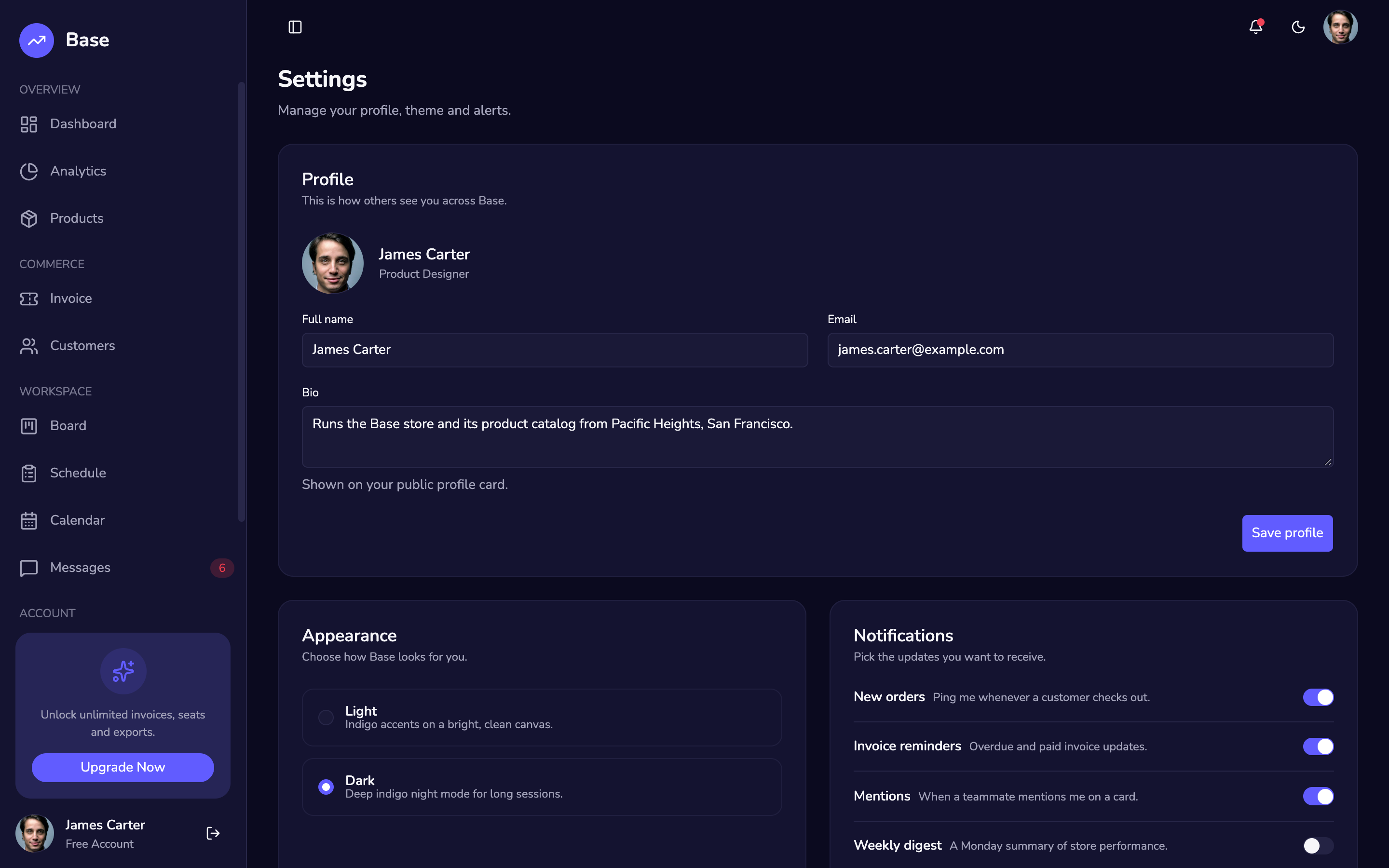The image size is (1389, 868).
Task: Click the sidebar James Carter avatar
Action: (x=34, y=833)
